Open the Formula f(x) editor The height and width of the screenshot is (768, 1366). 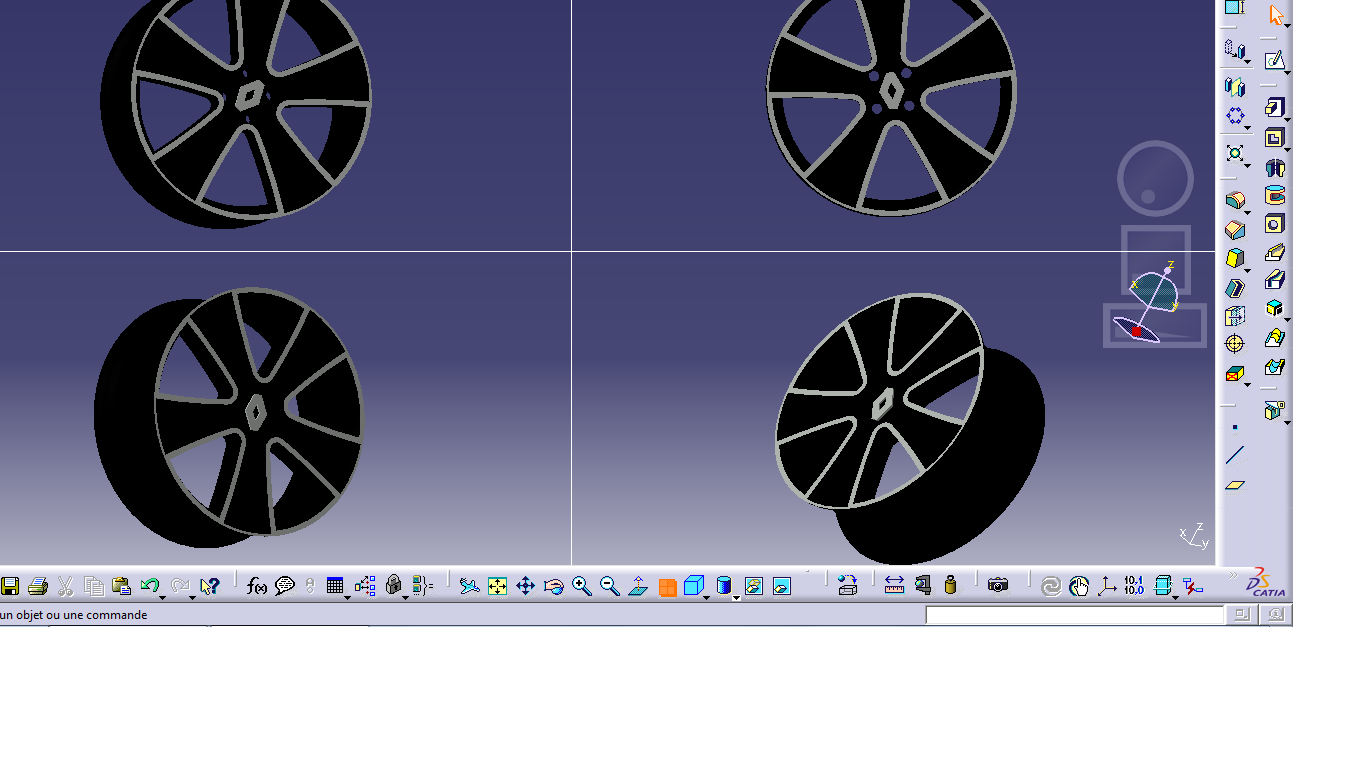coord(257,586)
